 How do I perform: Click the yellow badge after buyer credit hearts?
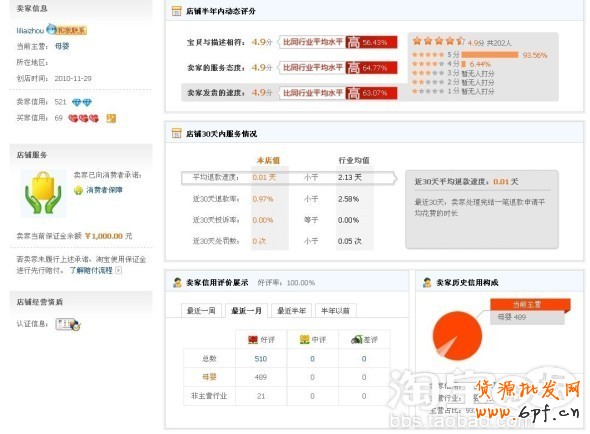111,119
